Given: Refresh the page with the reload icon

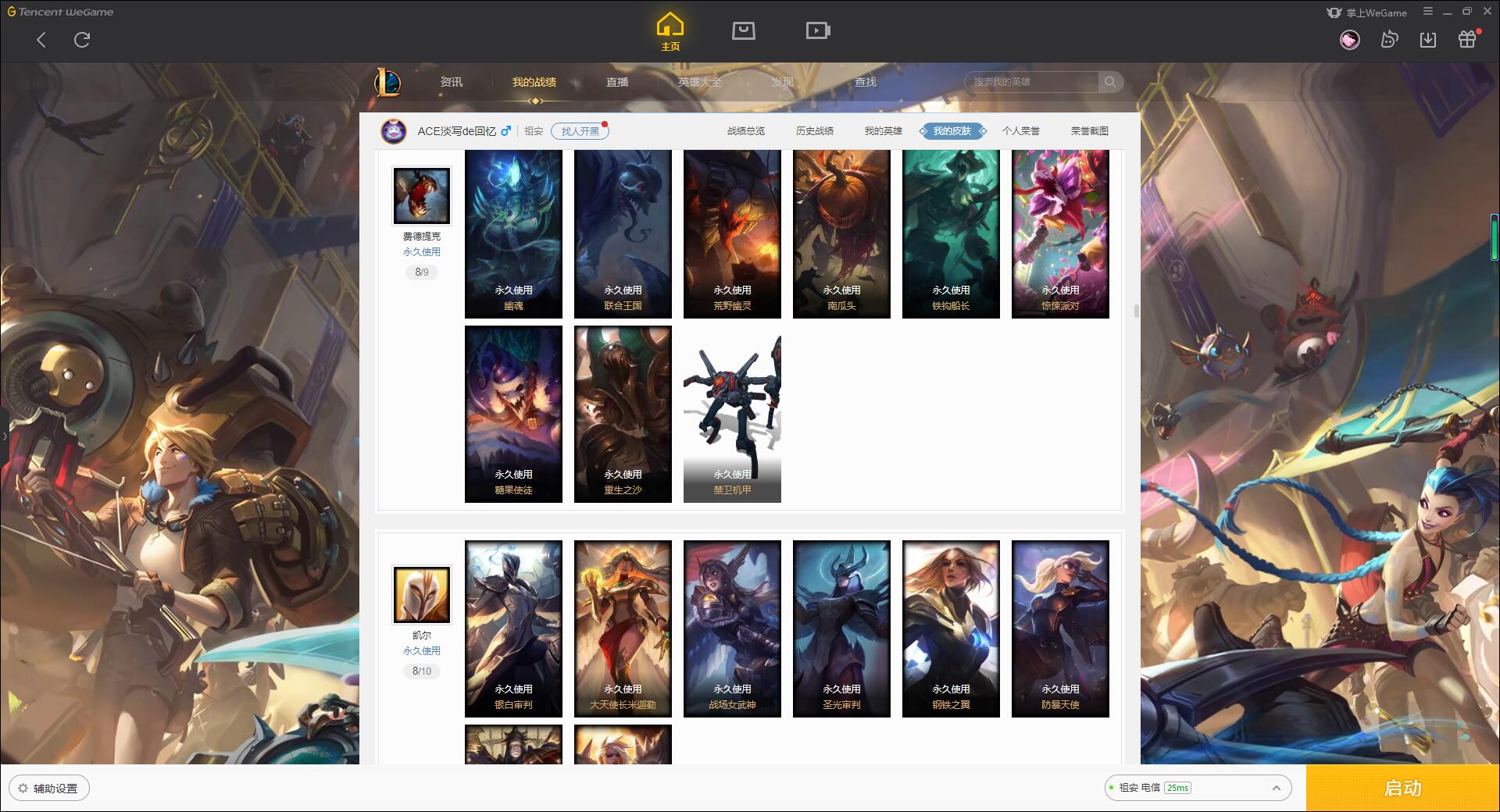Looking at the screenshot, I should click(x=82, y=40).
